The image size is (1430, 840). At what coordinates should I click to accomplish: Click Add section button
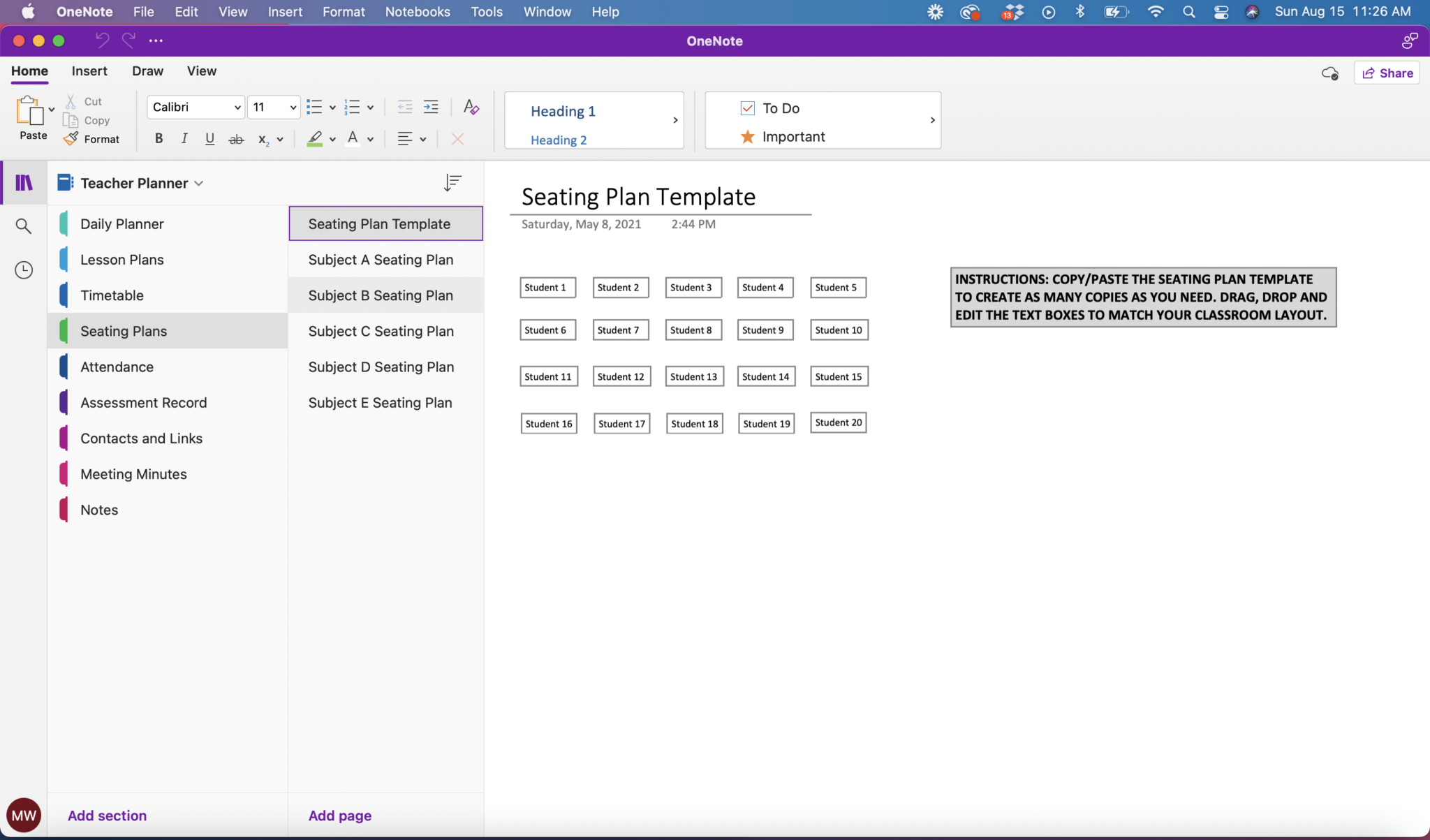[107, 815]
